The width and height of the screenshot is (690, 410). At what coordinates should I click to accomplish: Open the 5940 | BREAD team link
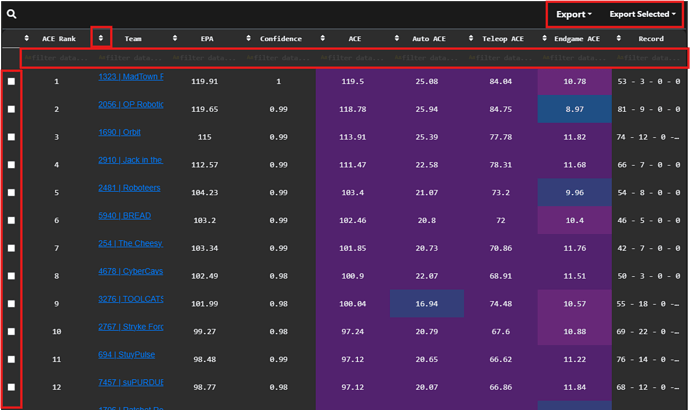(x=125, y=216)
